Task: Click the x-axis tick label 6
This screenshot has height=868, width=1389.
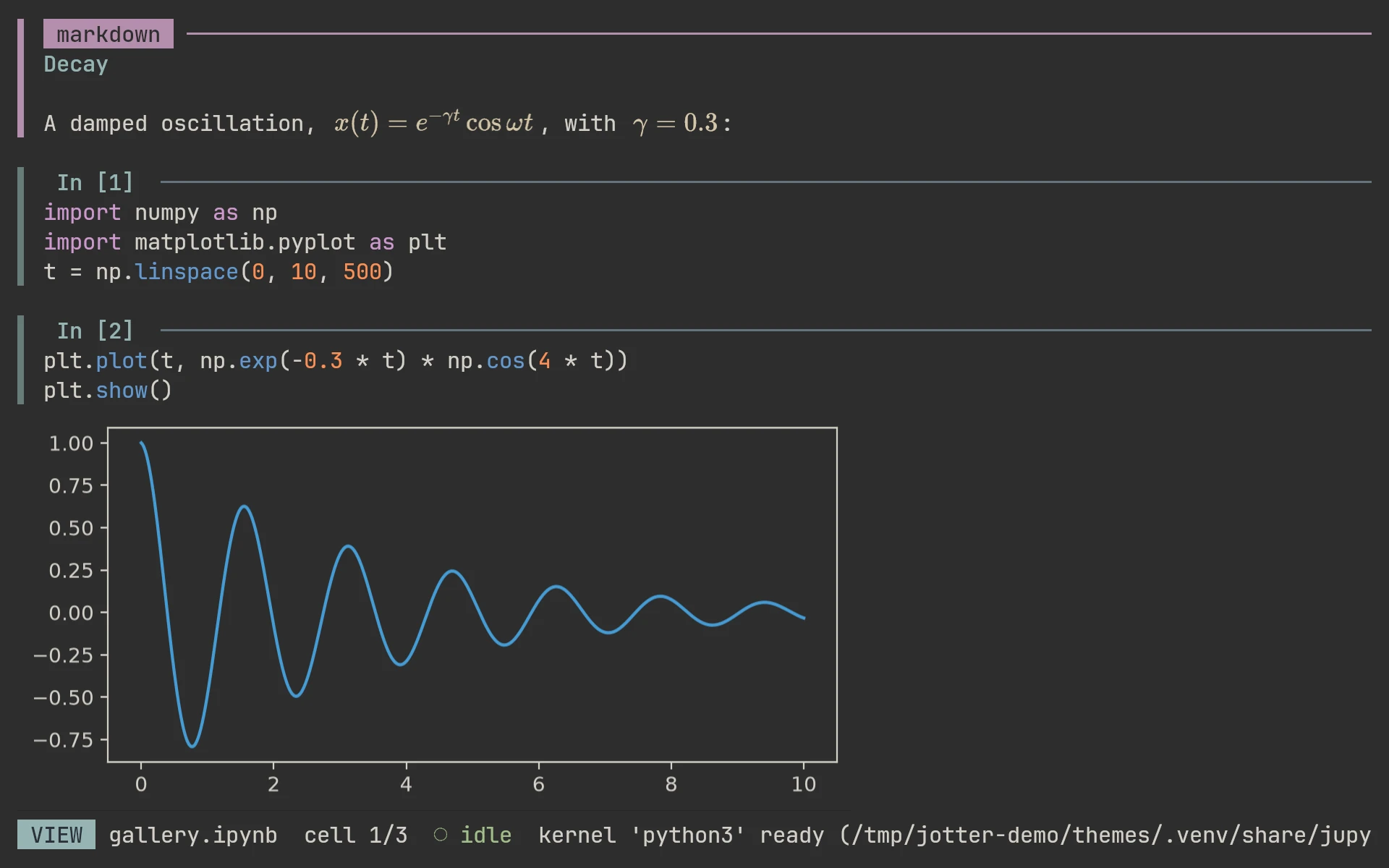Action: pyautogui.click(x=538, y=784)
